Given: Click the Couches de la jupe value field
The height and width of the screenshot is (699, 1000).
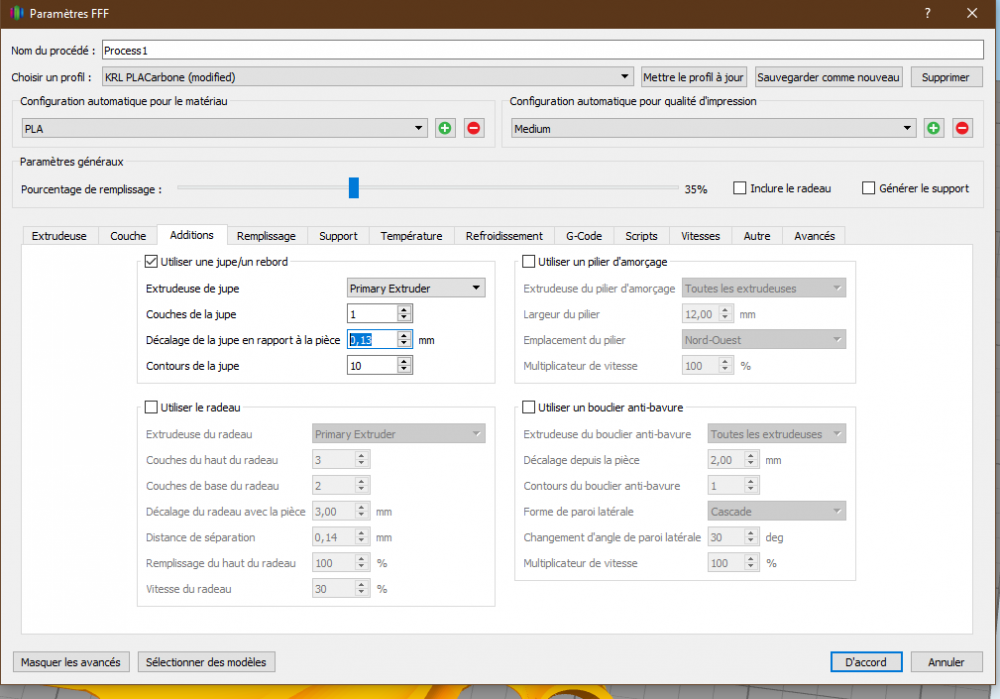Looking at the screenshot, I should tap(372, 313).
